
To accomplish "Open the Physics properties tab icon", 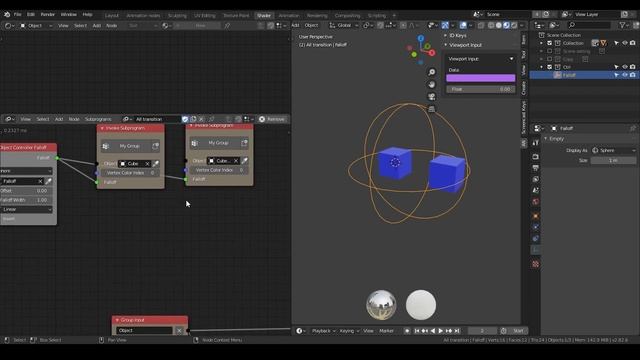I will click(x=536, y=227).
